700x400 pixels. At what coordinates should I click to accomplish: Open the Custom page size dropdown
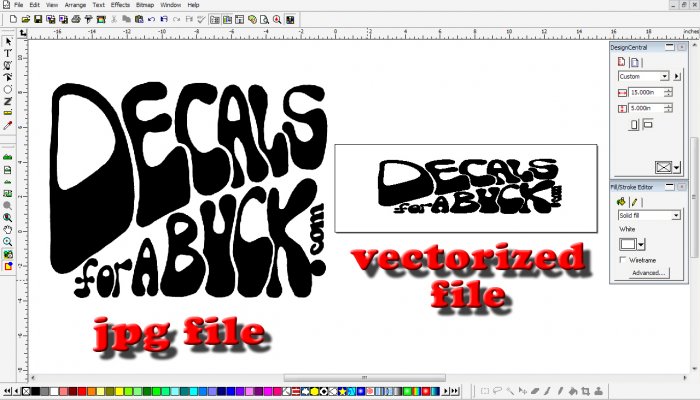click(x=664, y=76)
